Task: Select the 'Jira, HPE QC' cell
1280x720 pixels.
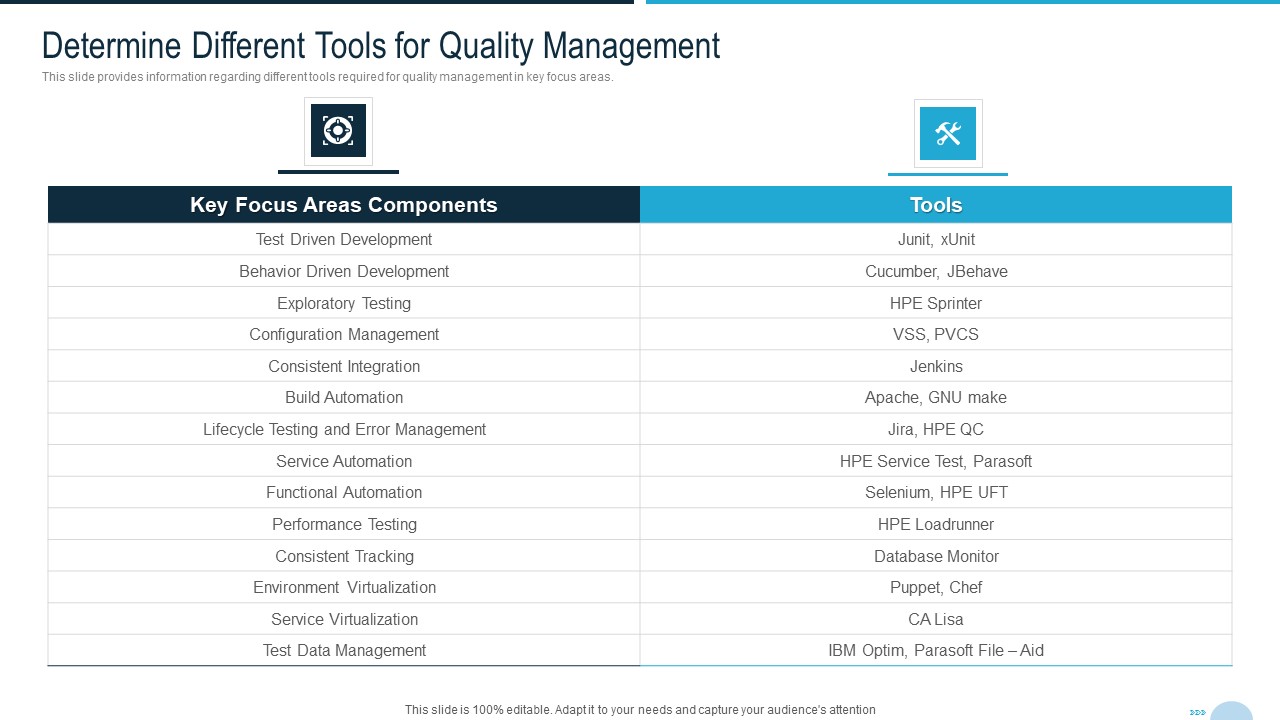Action: [x=936, y=429]
